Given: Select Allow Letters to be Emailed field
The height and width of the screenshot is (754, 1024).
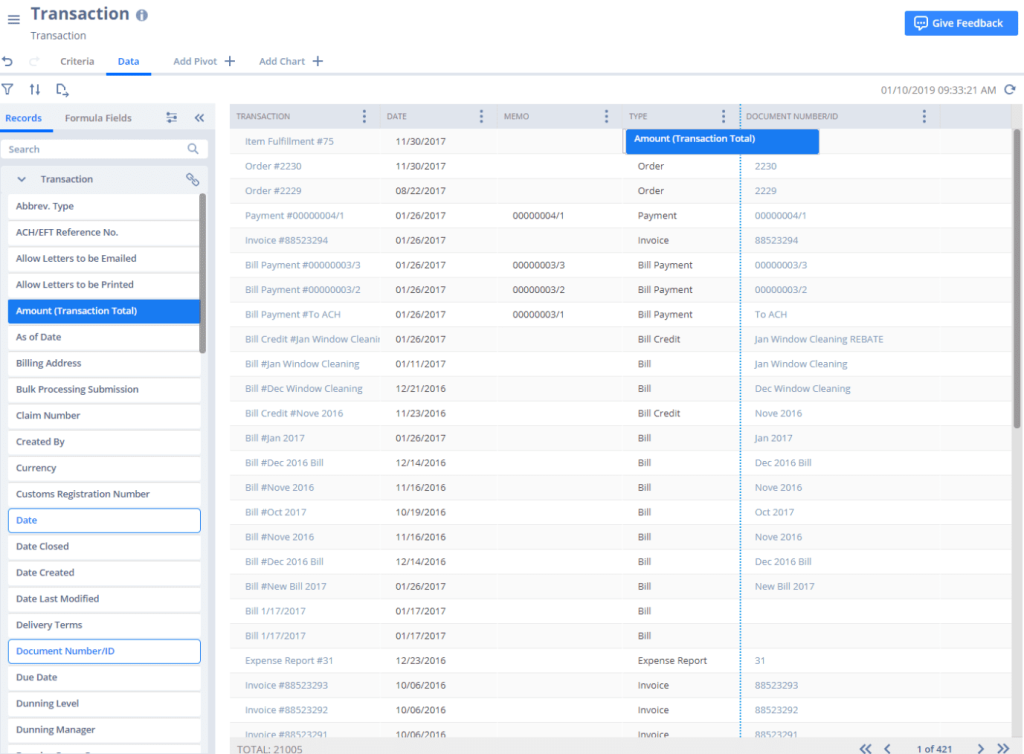Looking at the screenshot, I should (x=104, y=259).
